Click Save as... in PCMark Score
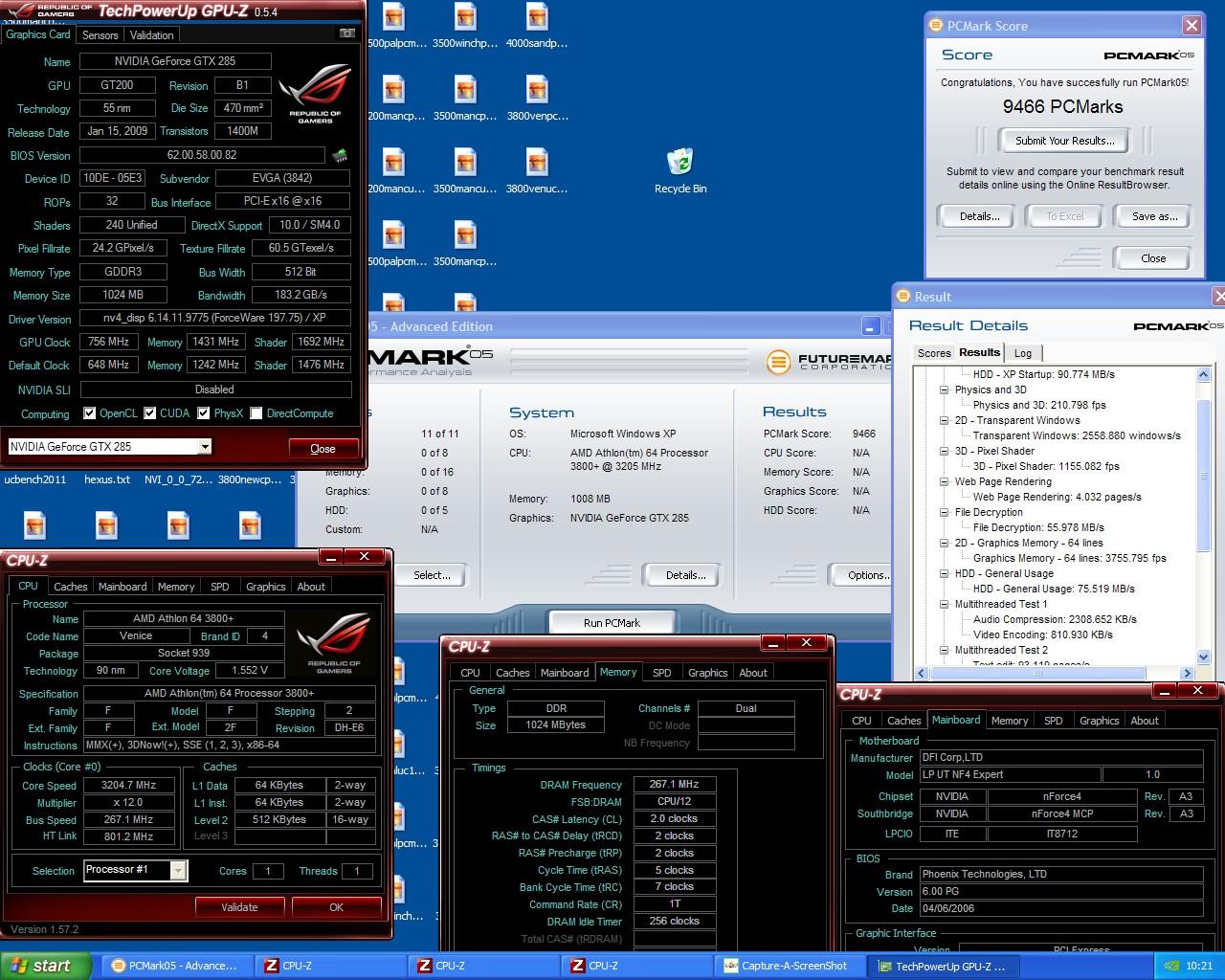The width and height of the screenshot is (1225, 980). (x=1154, y=216)
